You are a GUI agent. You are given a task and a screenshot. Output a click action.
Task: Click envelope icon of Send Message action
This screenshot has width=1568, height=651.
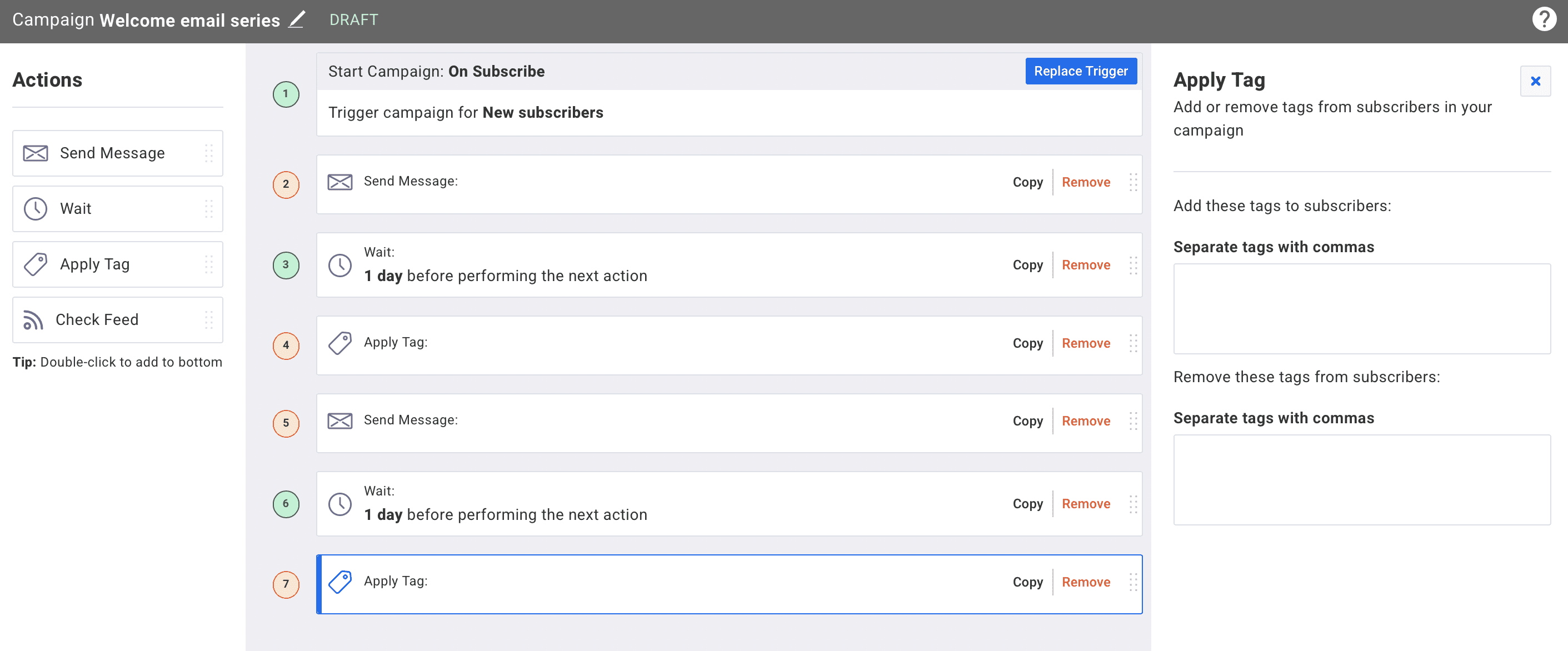[x=36, y=153]
